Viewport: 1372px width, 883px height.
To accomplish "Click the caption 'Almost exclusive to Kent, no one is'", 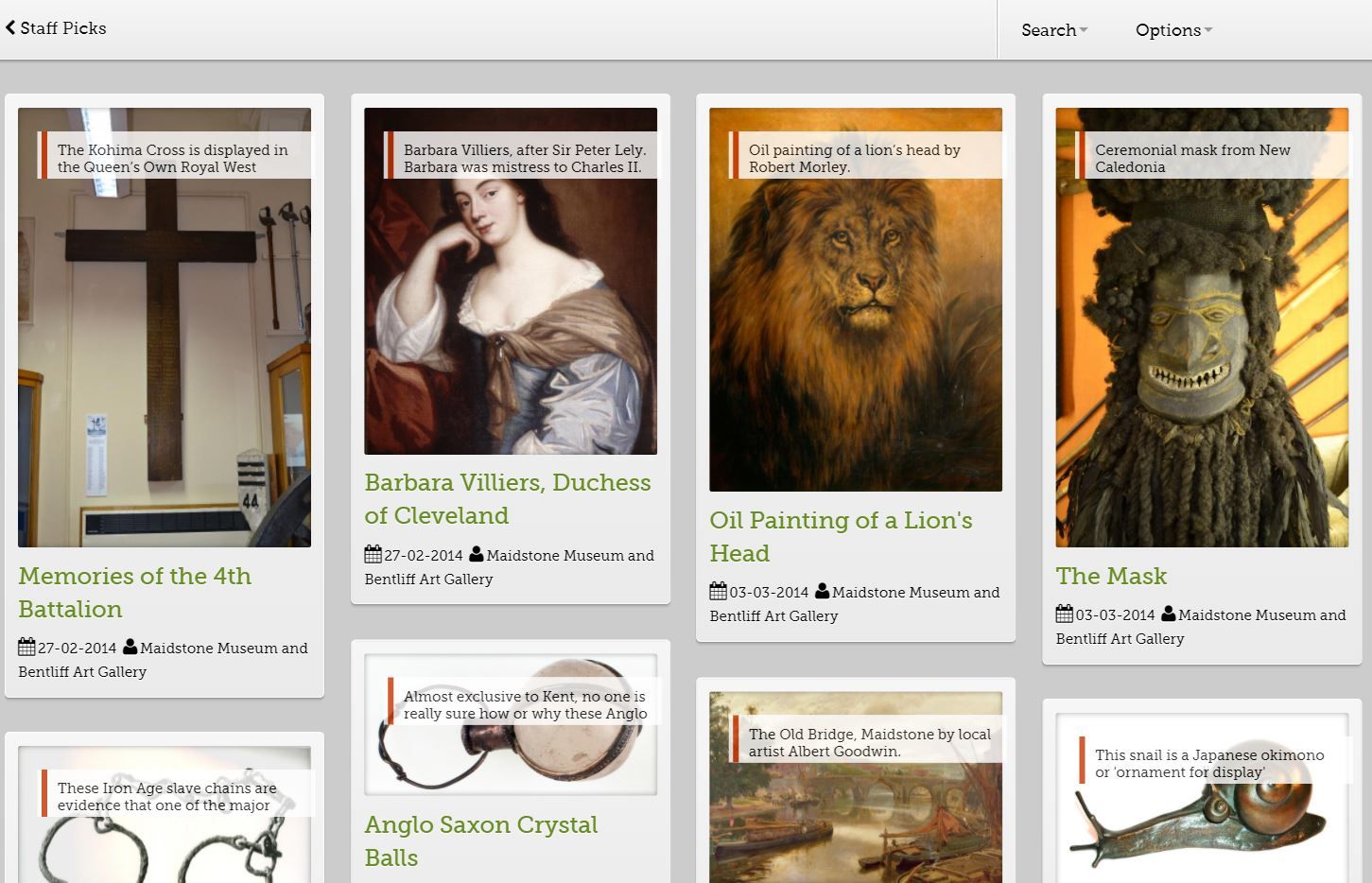I will 525,696.
